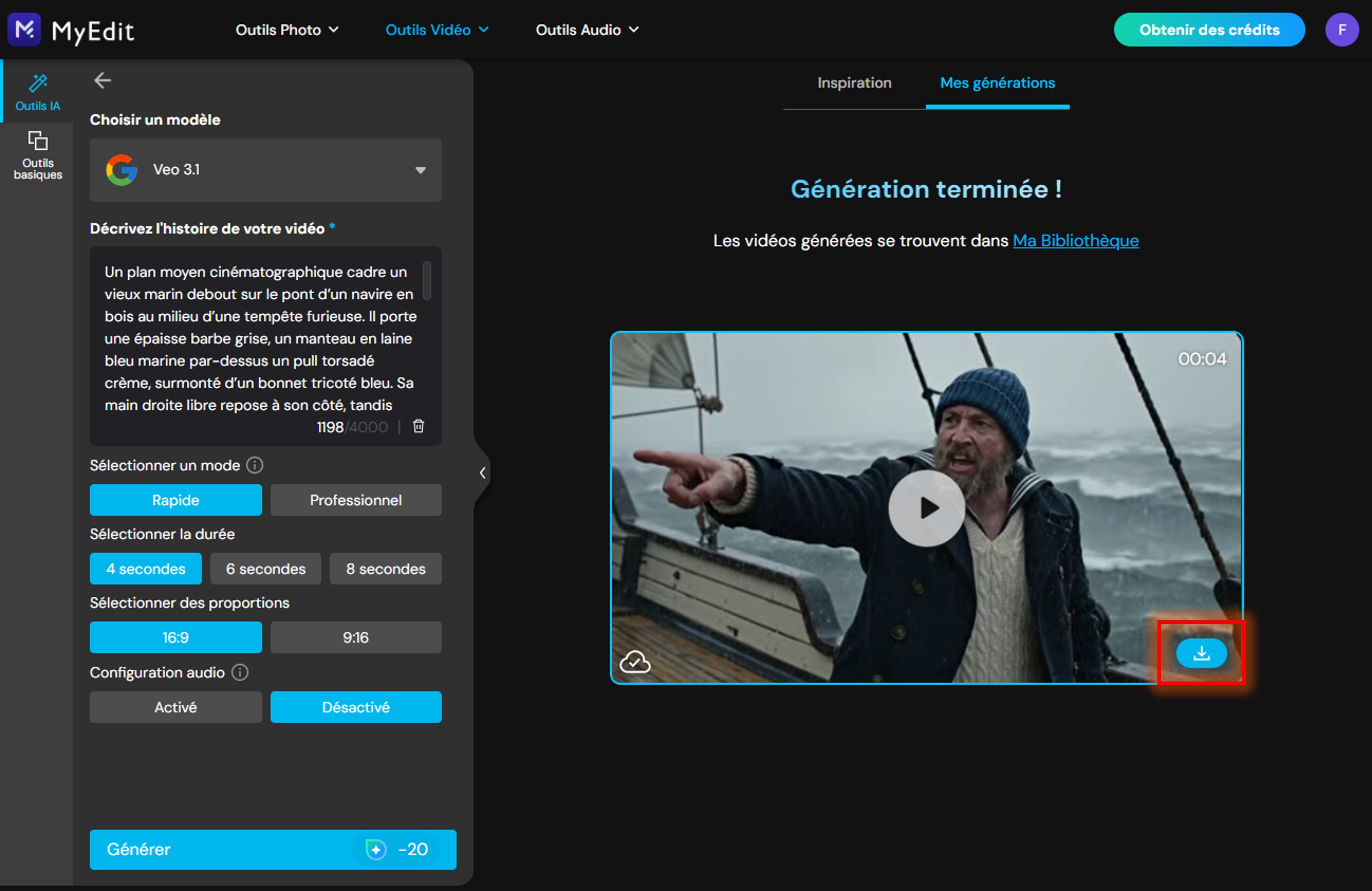The height and width of the screenshot is (891, 1372).
Task: Delete prompt text with trash icon
Action: (x=419, y=427)
